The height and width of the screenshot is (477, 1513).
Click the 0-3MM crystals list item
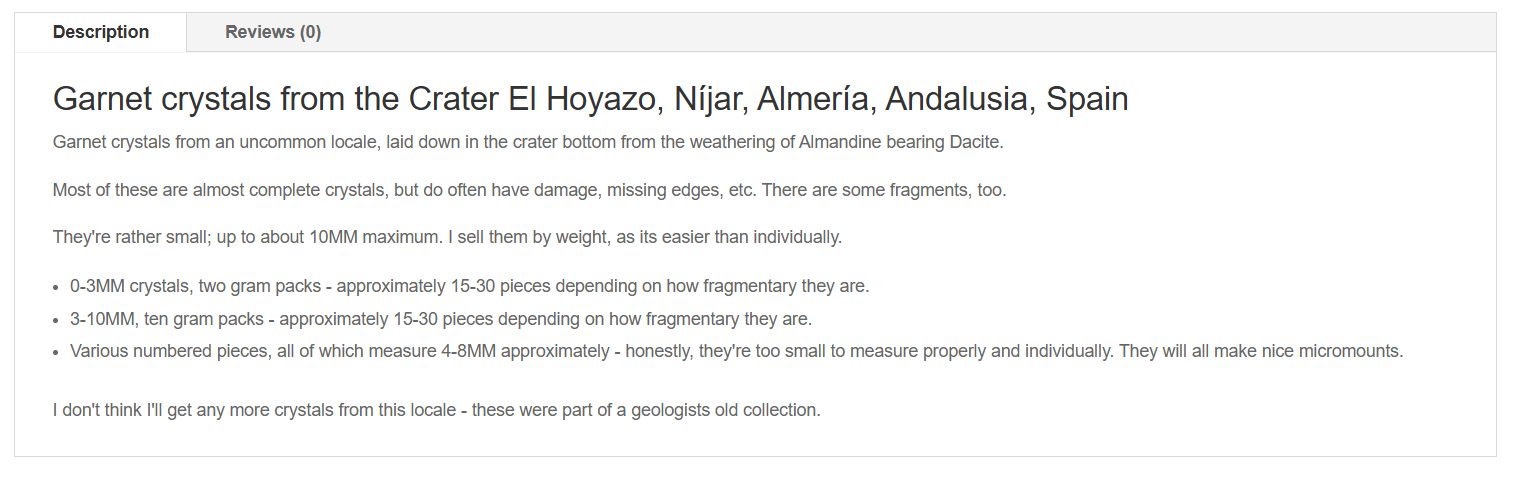tap(469, 286)
